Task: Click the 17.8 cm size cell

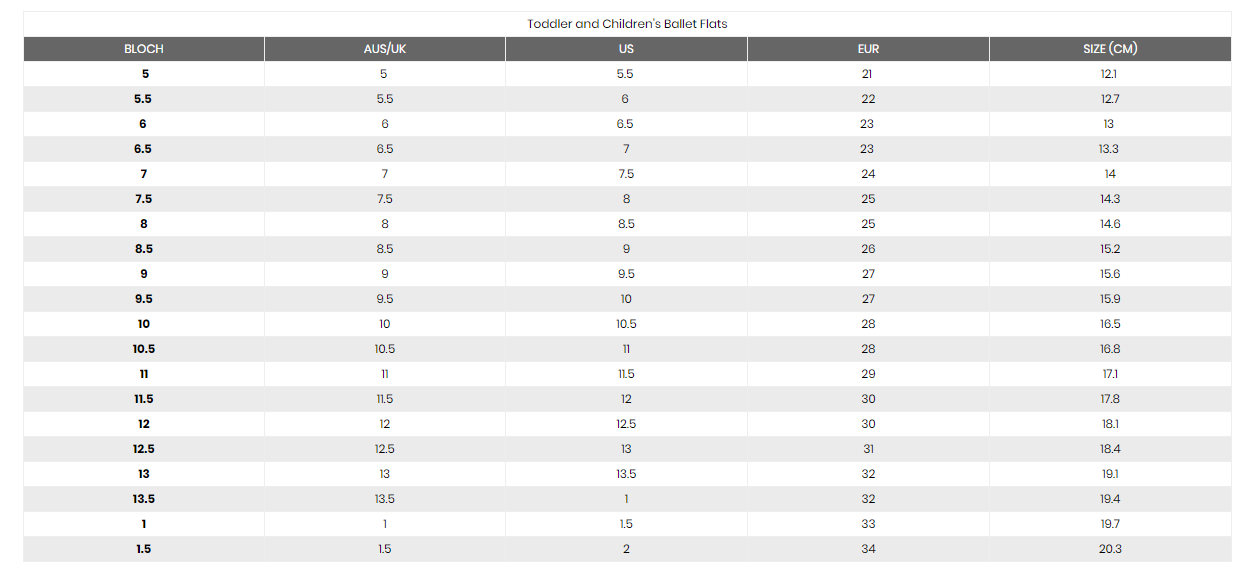Action: click(1110, 399)
